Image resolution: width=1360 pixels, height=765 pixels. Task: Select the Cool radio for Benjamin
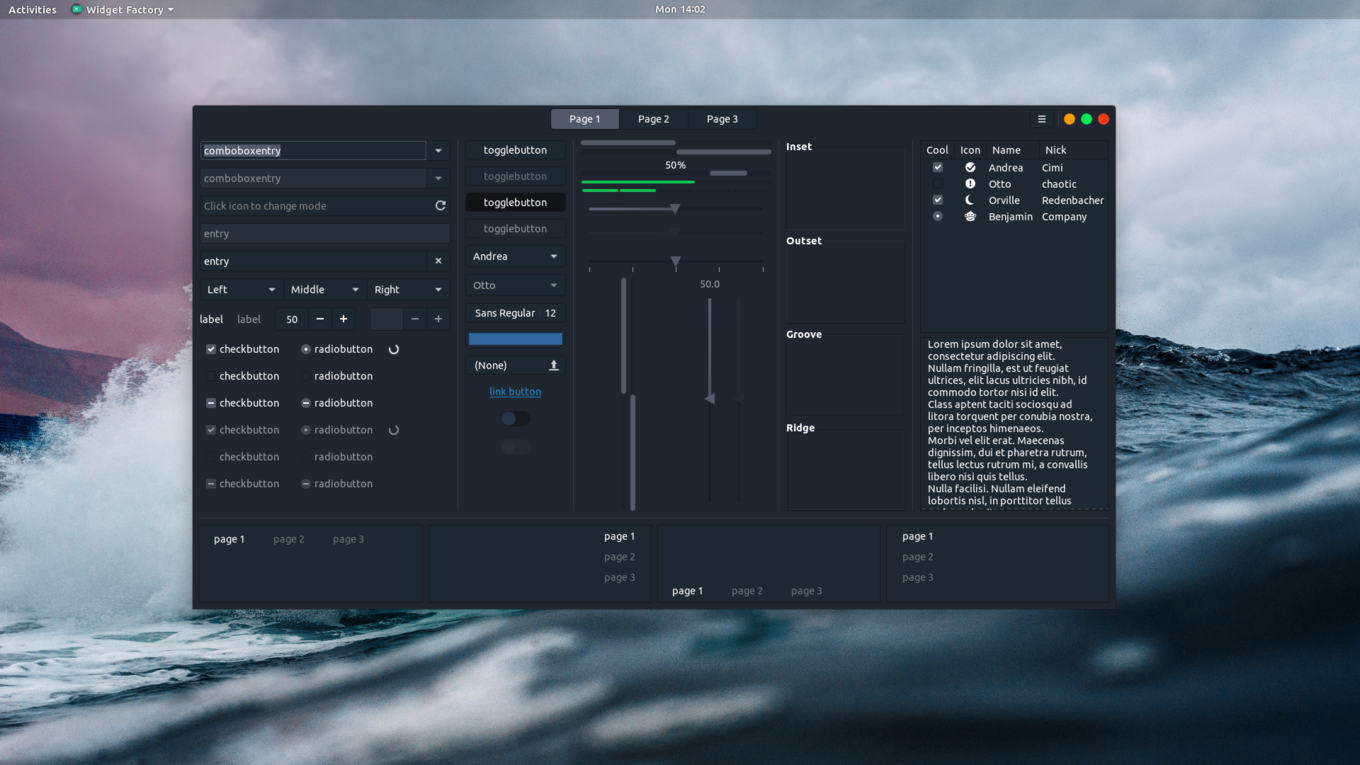click(x=937, y=216)
